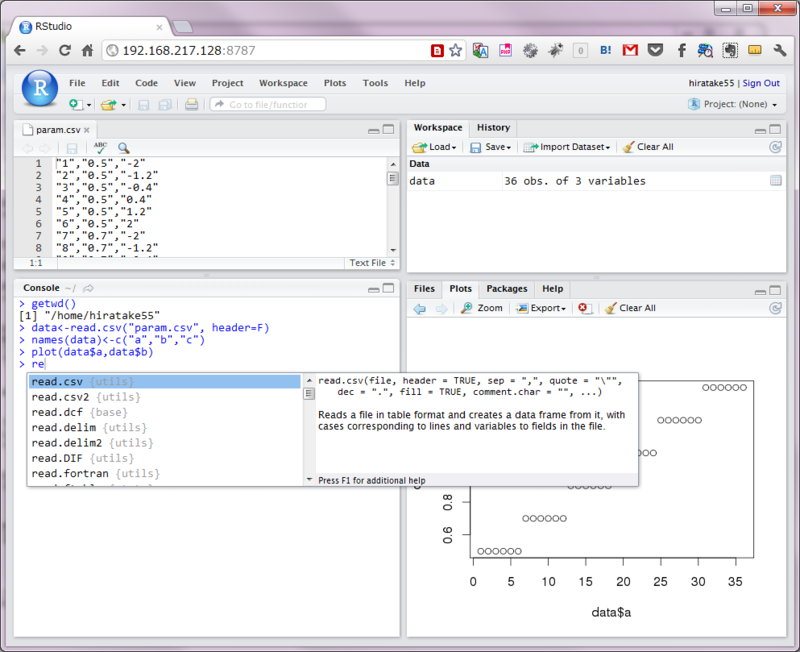The height and width of the screenshot is (652, 800).
Task: Remove current plot red X icon
Action: 583,308
